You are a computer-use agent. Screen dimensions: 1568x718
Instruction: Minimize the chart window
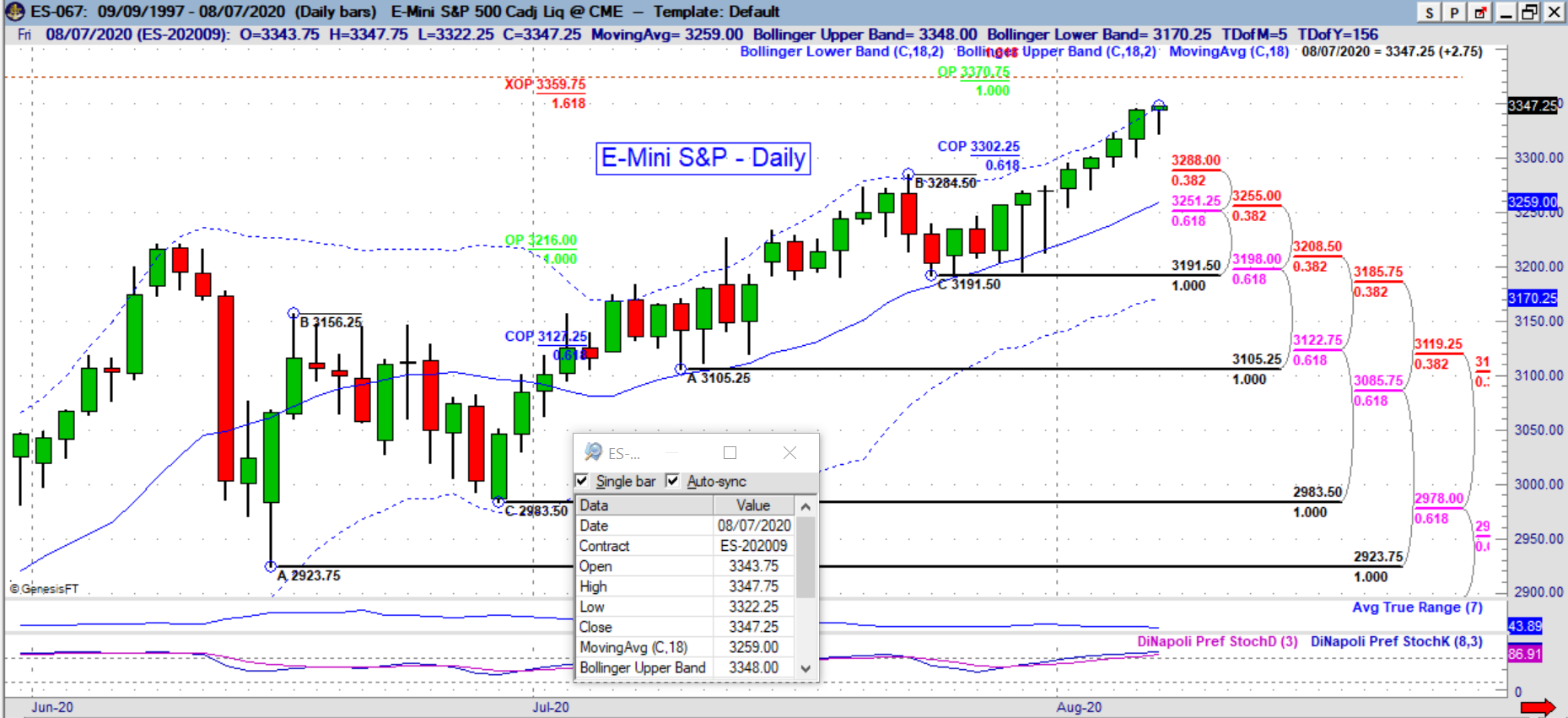coord(1506,12)
